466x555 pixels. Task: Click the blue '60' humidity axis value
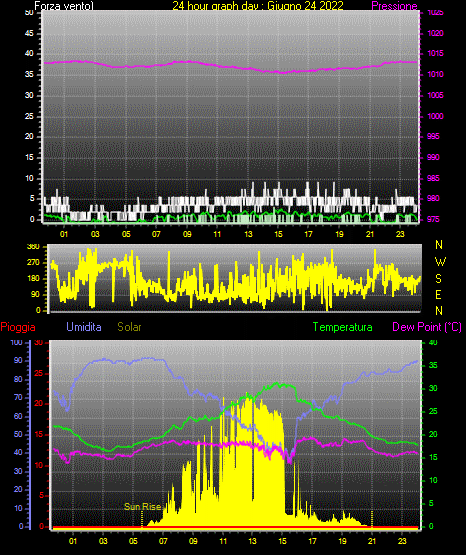tap(18, 416)
